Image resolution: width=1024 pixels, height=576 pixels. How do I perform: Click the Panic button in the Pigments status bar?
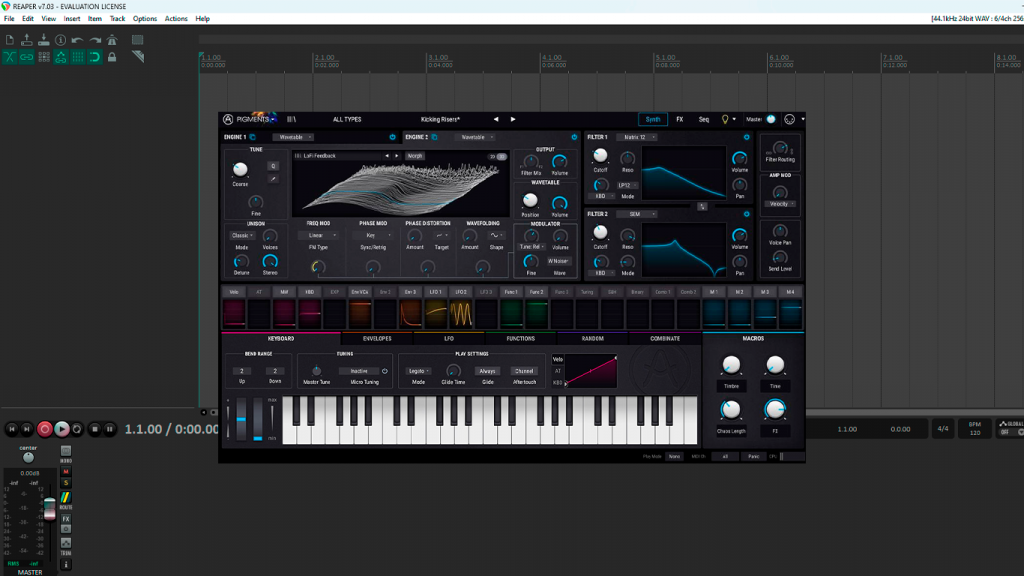click(x=753, y=456)
